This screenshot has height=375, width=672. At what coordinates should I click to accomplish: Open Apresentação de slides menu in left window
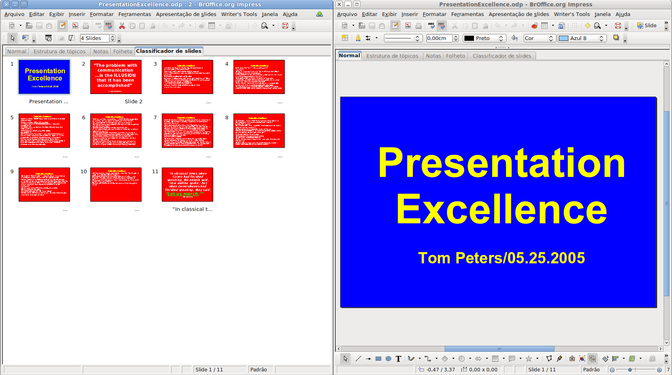(x=186, y=14)
